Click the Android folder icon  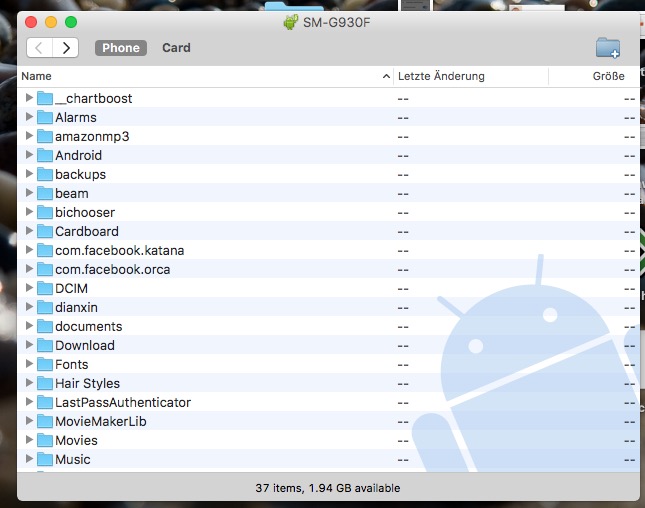click(44, 155)
